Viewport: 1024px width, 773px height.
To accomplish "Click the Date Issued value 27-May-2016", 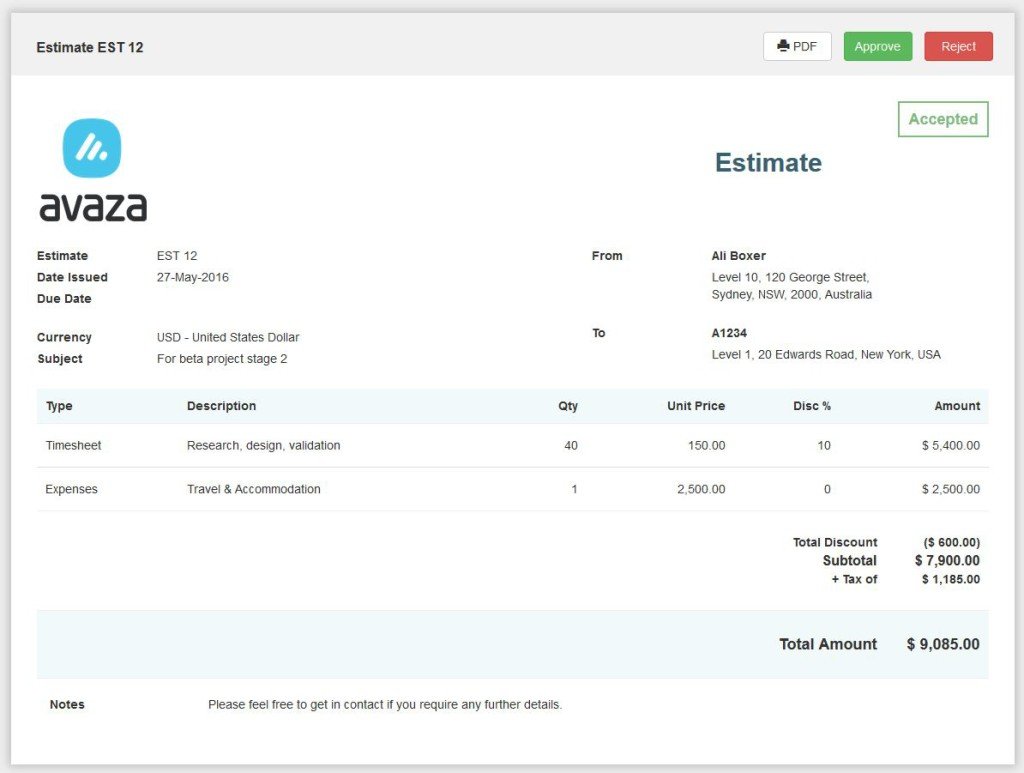I will click(x=192, y=277).
